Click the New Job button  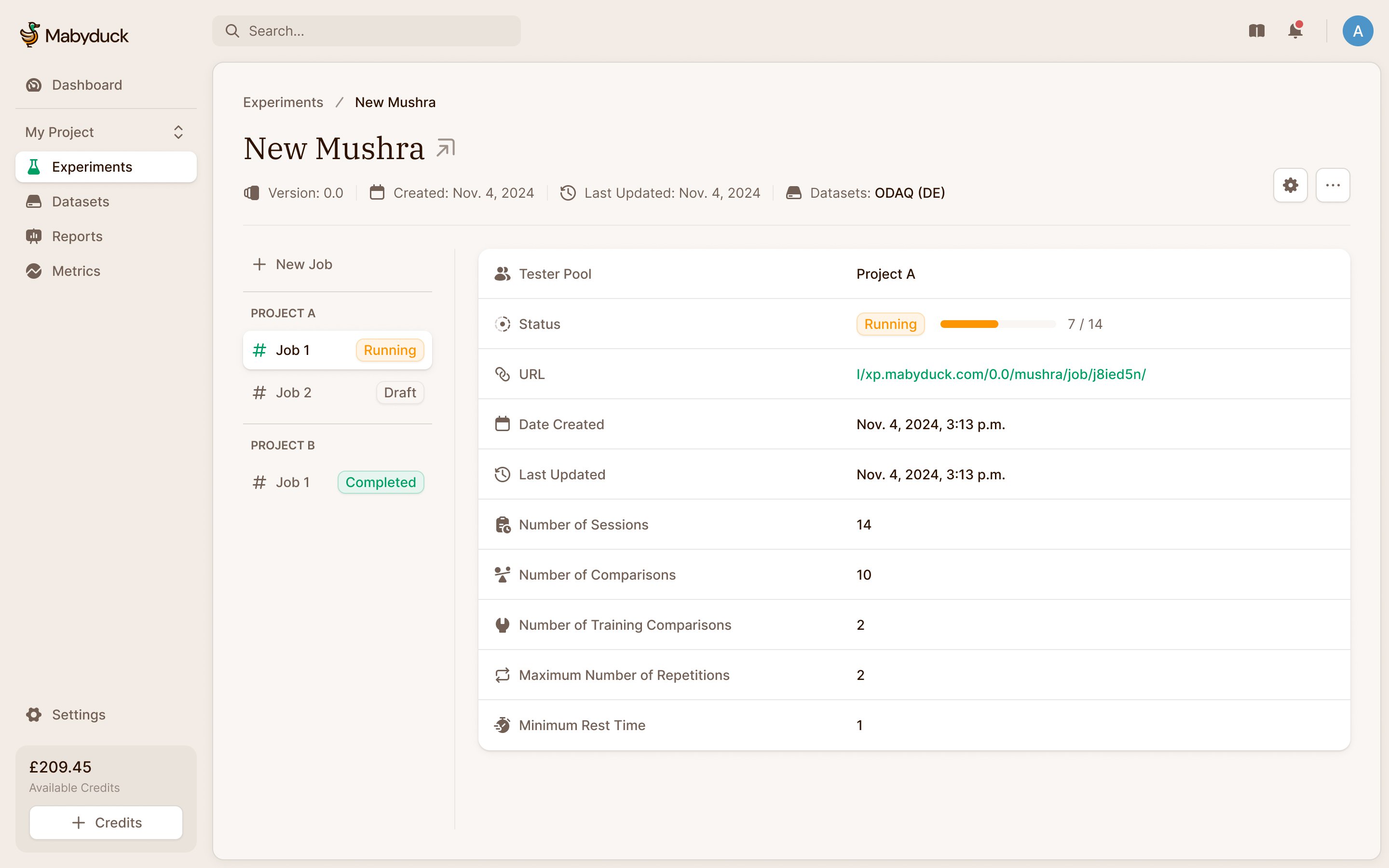(x=293, y=264)
